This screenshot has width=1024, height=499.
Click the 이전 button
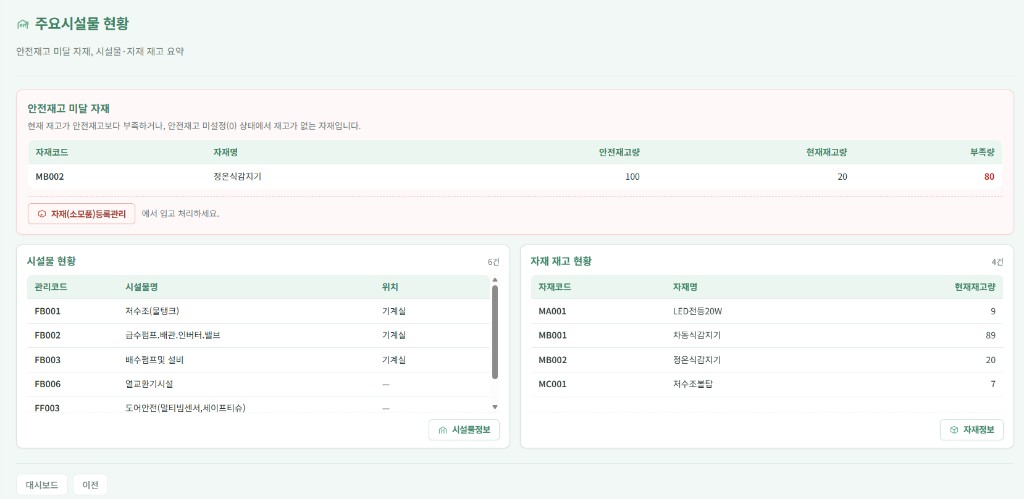pos(90,485)
